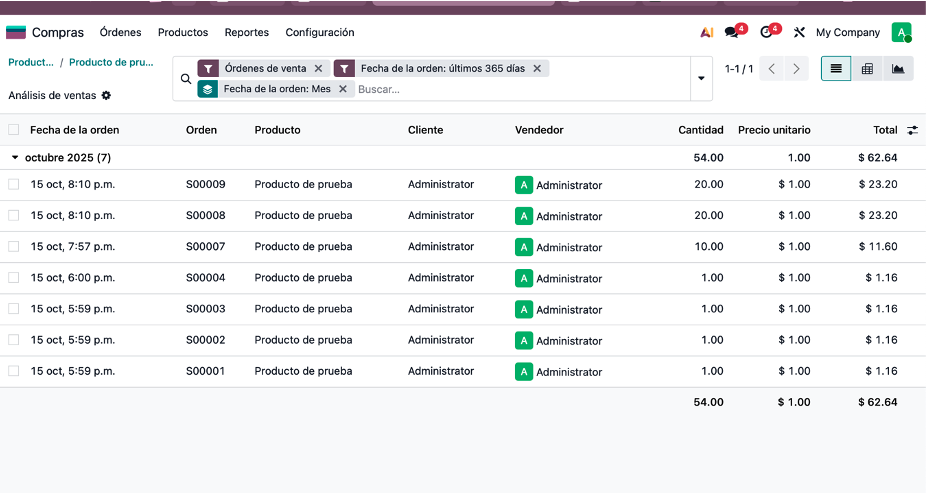
Task: Click quantity 10.00 in row S00007
Action: (709, 246)
